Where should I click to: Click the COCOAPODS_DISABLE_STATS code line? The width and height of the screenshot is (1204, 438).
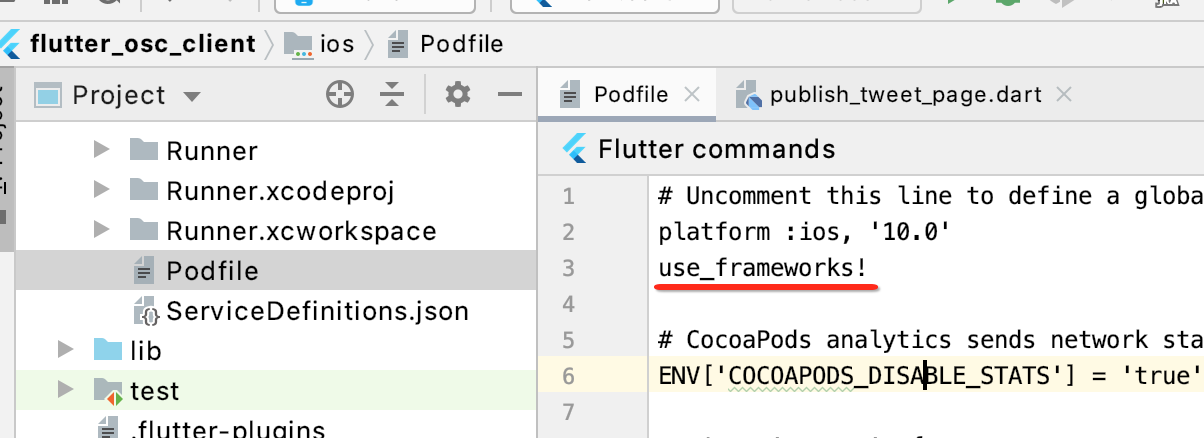(929, 376)
